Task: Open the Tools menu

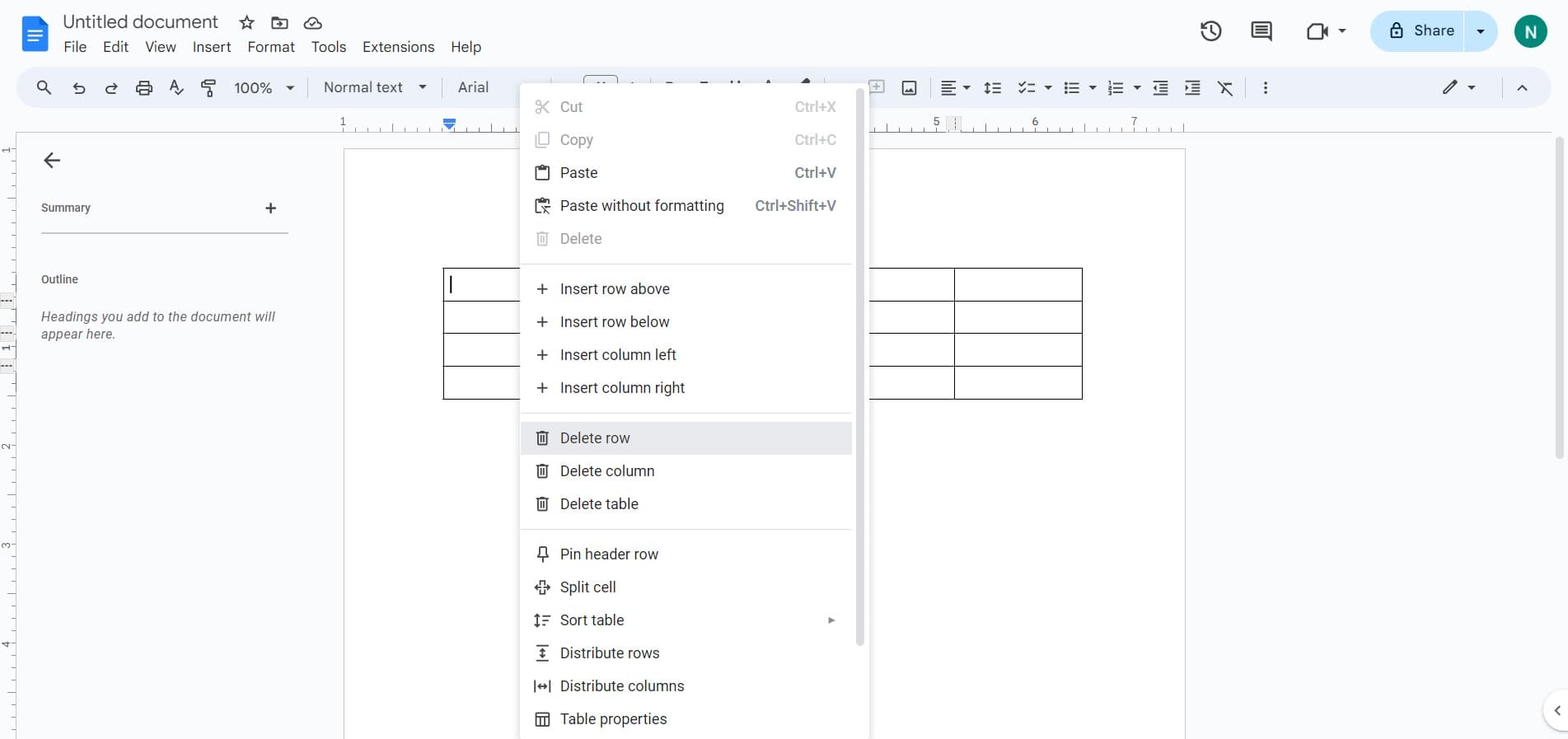Action: pyautogui.click(x=329, y=47)
